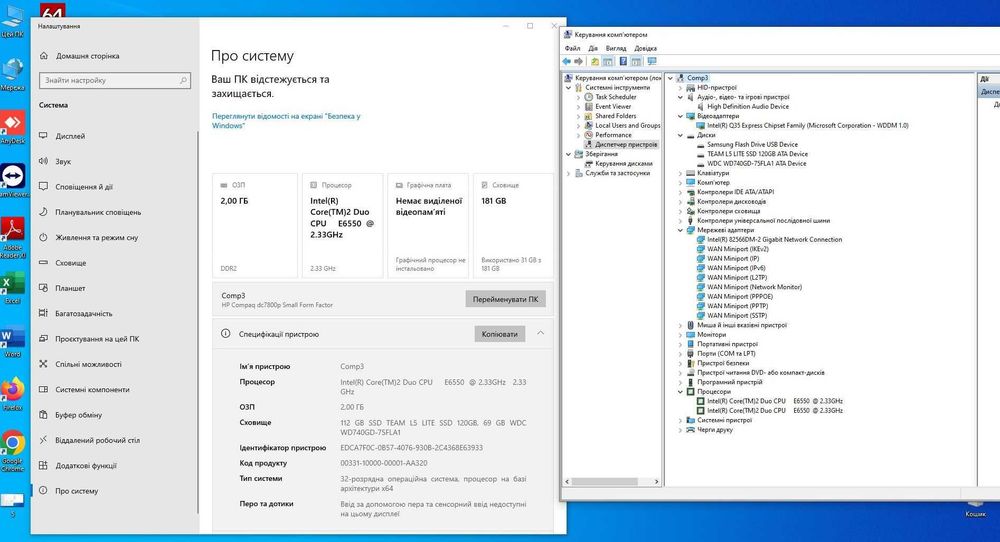The height and width of the screenshot is (542, 1000).
Task: Select 'Task Scheduler' in the tree
Action: (x=615, y=97)
